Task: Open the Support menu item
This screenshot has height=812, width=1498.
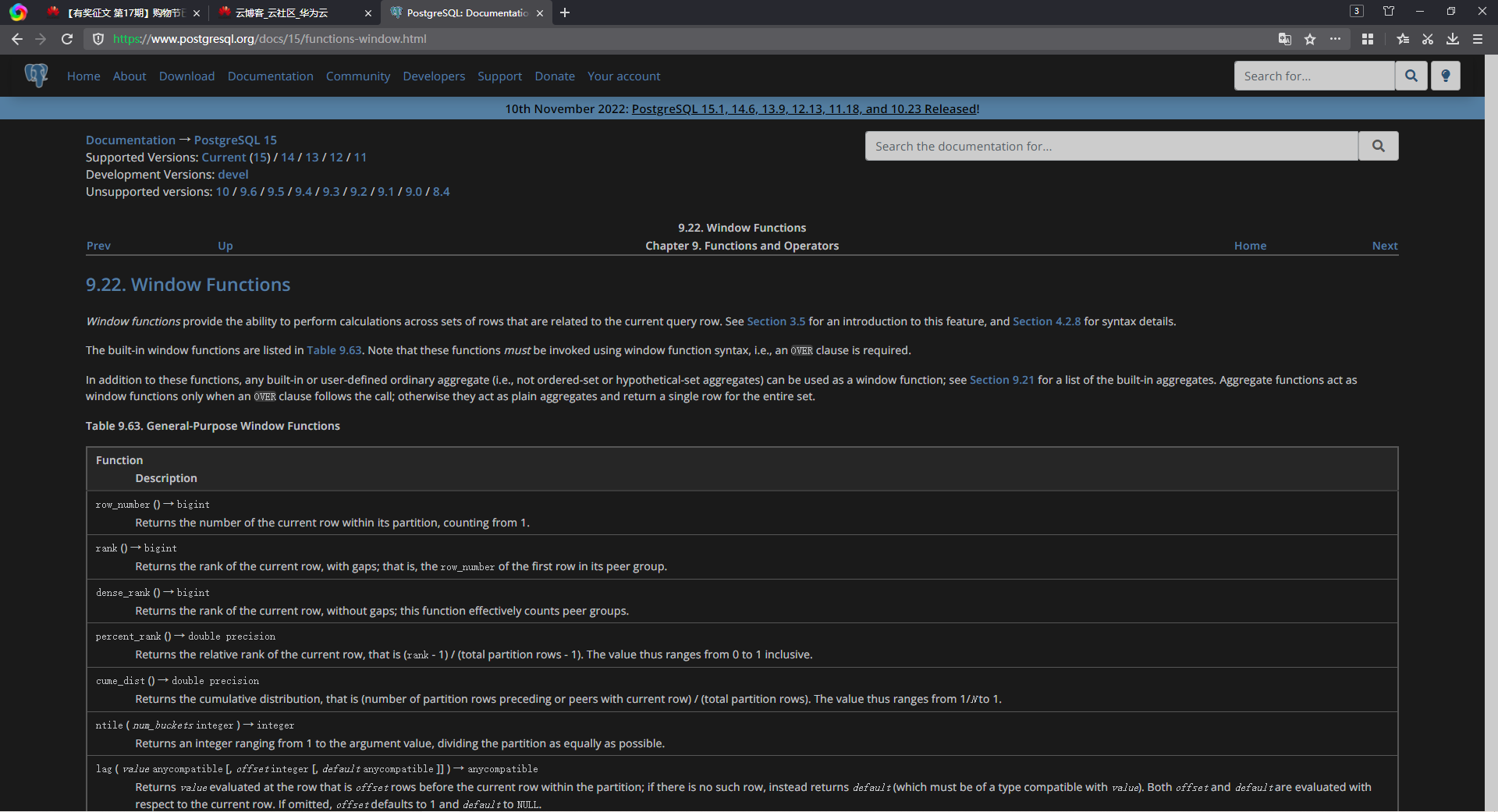Action: (x=499, y=76)
